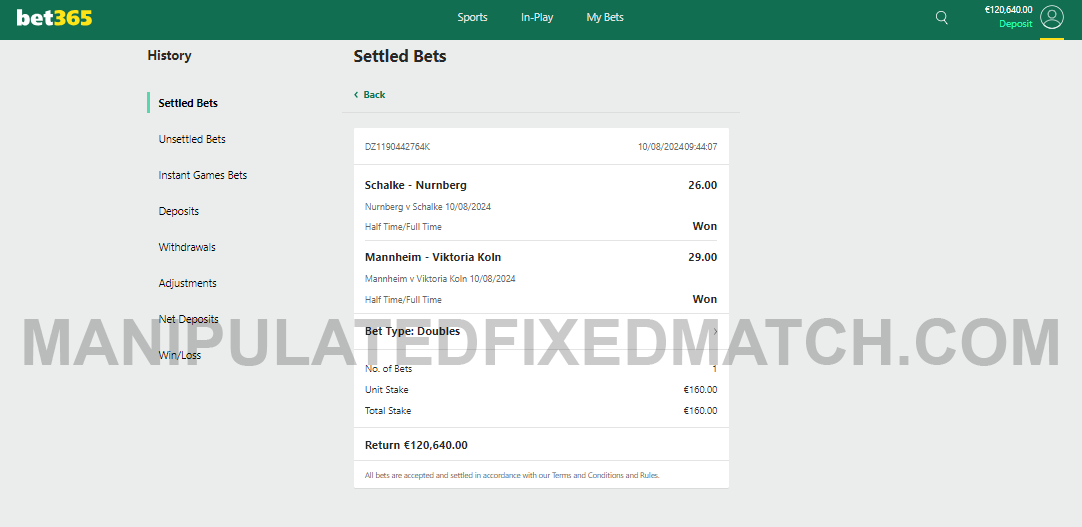1082x527 pixels.
Task: Open Adjustments history item
Action: coord(188,283)
